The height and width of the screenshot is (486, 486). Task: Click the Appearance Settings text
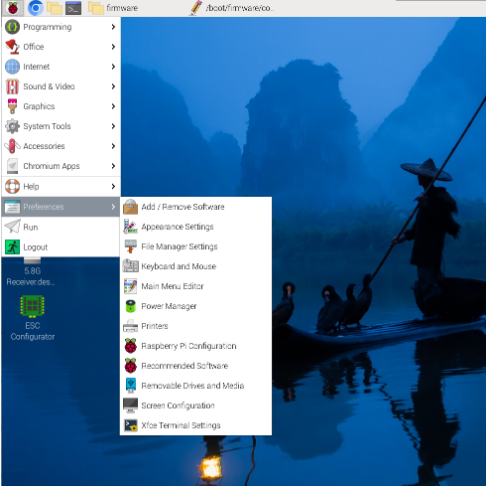(177, 227)
